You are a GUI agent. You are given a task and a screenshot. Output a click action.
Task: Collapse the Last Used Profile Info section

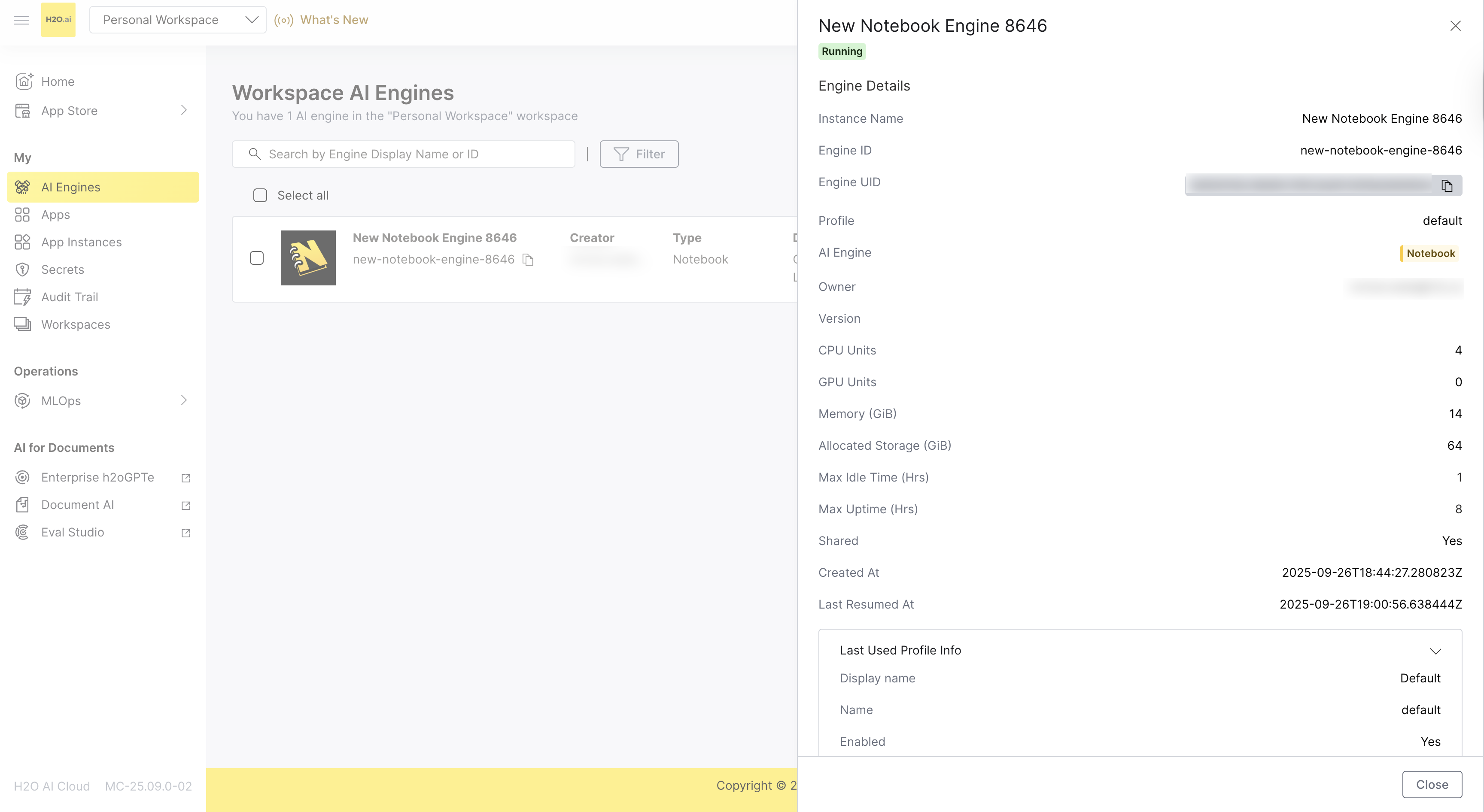[x=1435, y=651]
